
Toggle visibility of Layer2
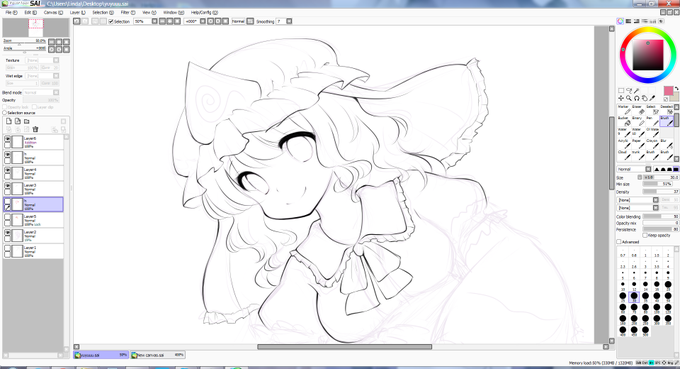7,233
